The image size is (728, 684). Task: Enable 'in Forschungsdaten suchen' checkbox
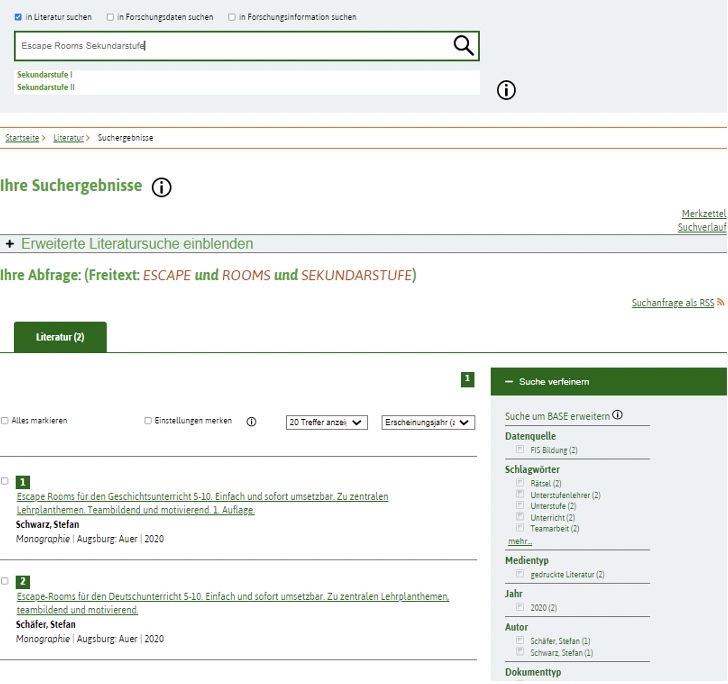point(109,17)
